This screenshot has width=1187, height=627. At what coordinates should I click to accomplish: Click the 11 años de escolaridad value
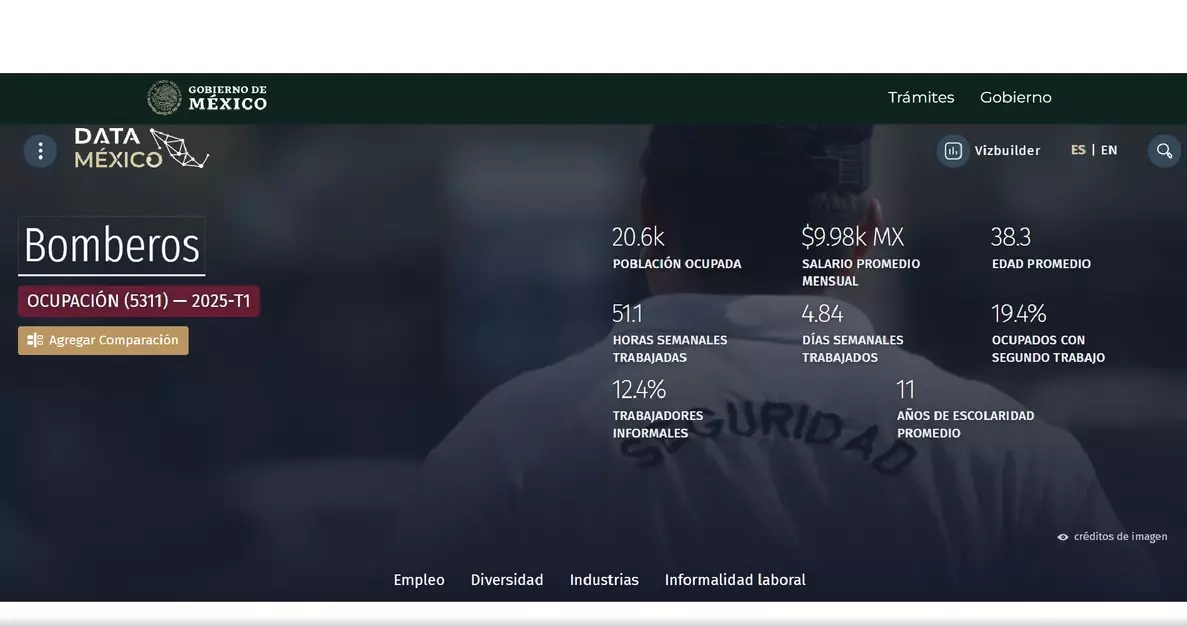[905, 390]
